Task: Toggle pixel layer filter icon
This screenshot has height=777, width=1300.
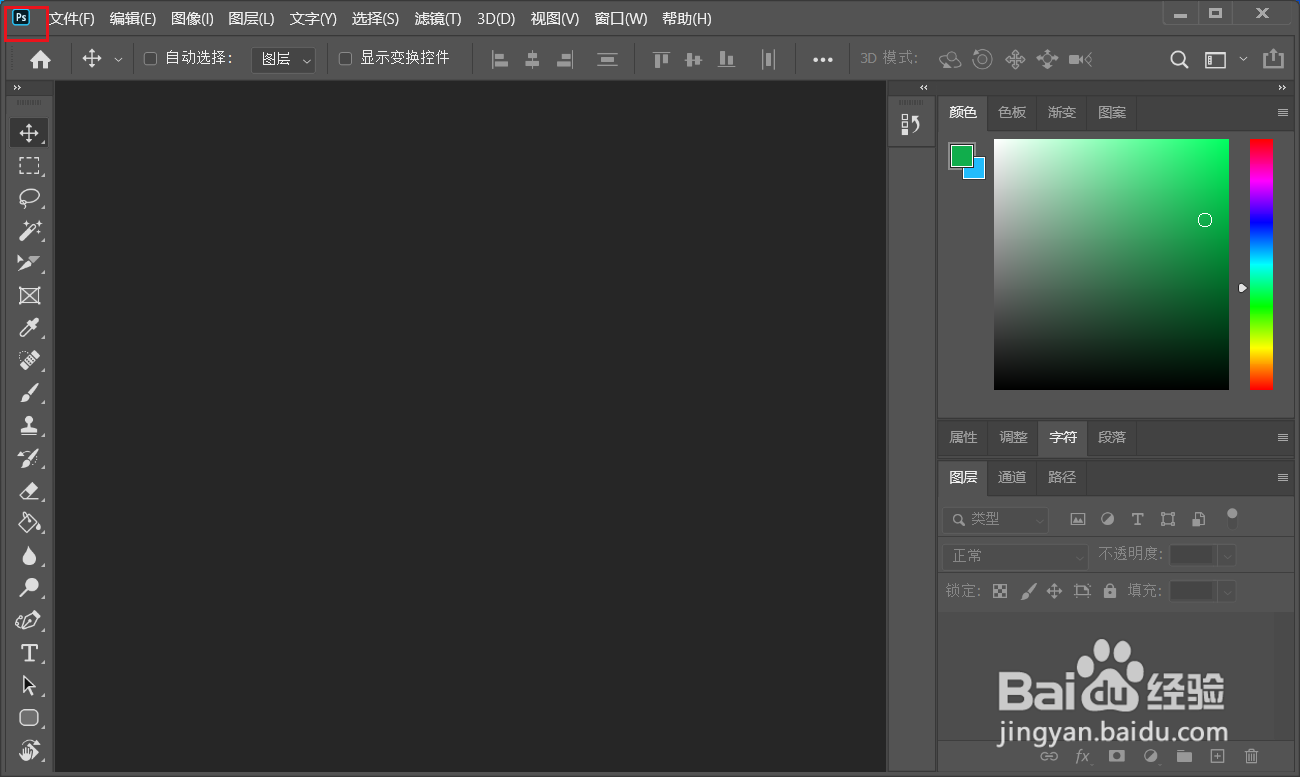Action: click(x=1078, y=519)
